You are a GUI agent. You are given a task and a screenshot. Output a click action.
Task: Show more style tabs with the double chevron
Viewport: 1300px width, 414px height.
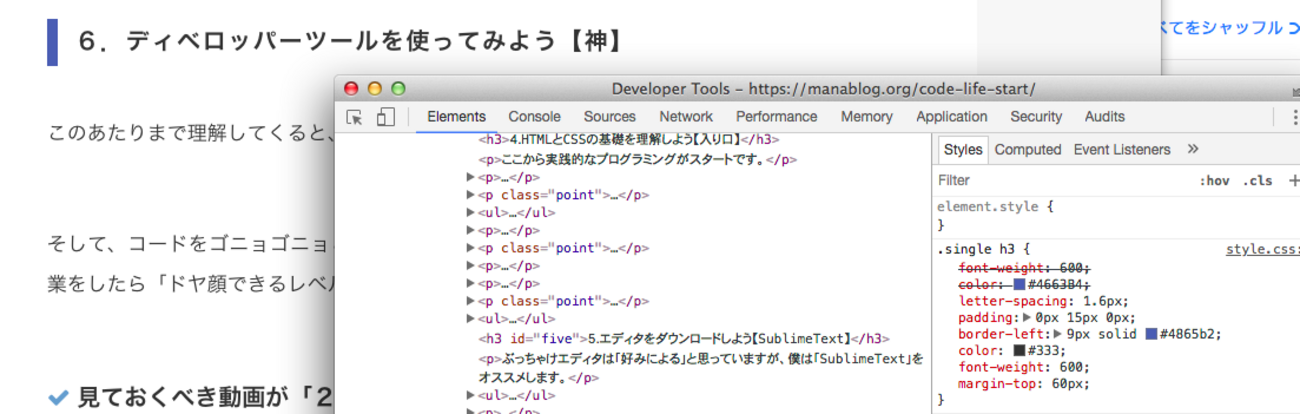click(x=1192, y=149)
